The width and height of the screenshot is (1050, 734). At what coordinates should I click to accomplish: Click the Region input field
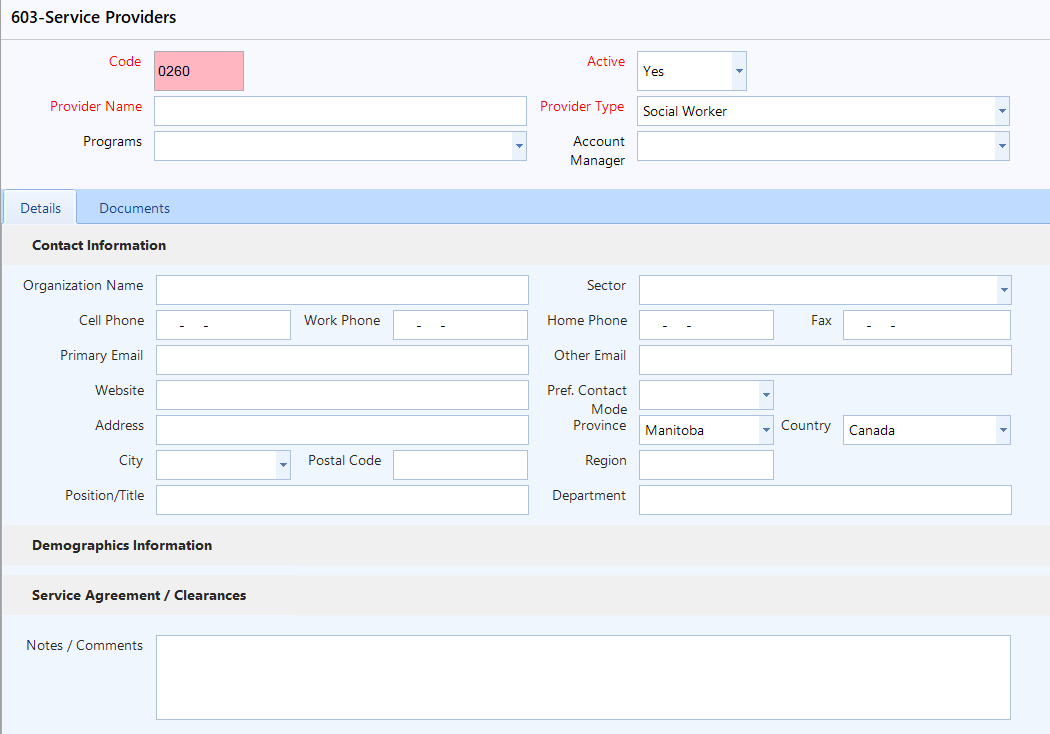[x=706, y=465]
